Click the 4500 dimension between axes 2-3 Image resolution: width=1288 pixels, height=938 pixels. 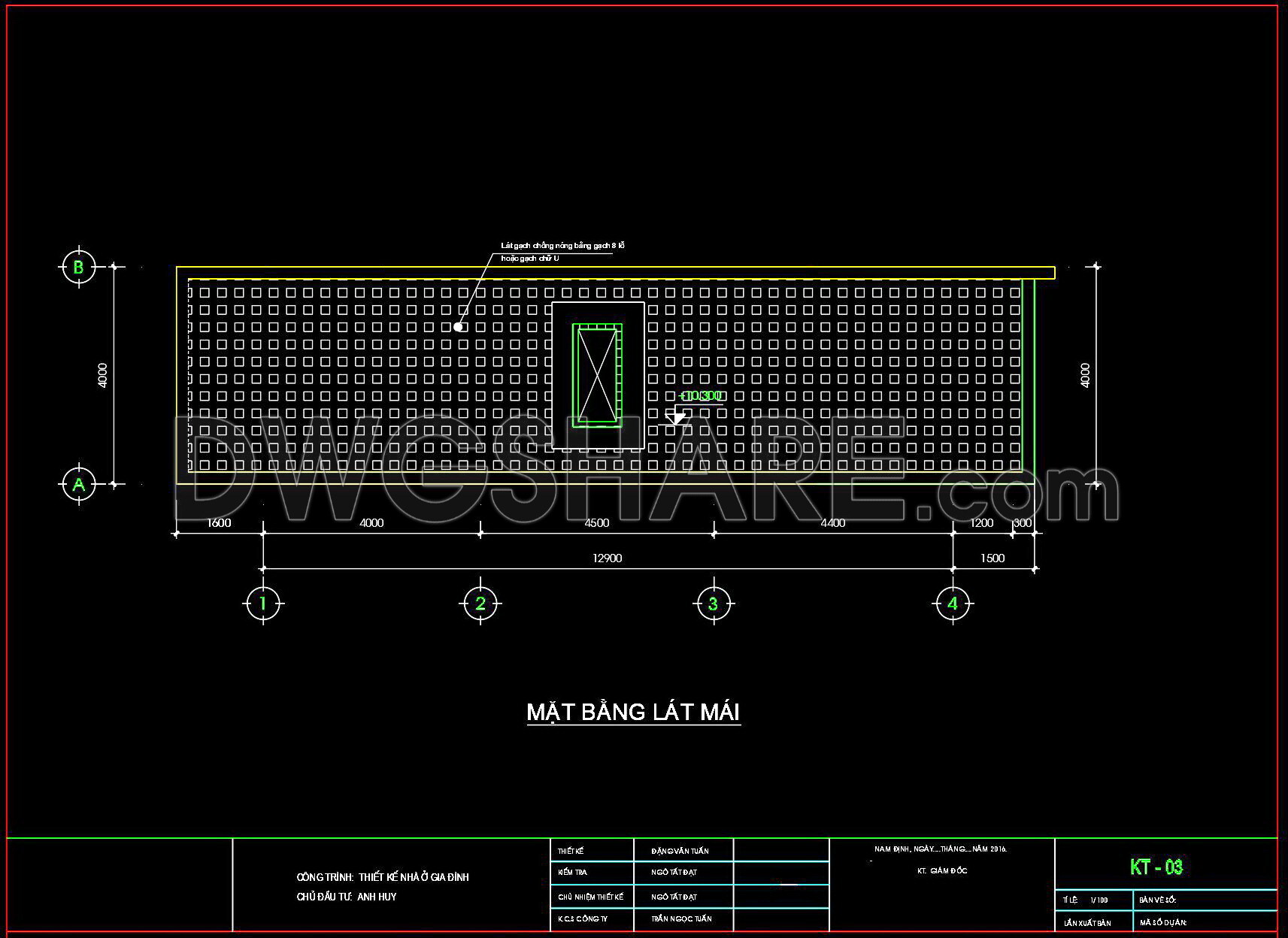[596, 522]
